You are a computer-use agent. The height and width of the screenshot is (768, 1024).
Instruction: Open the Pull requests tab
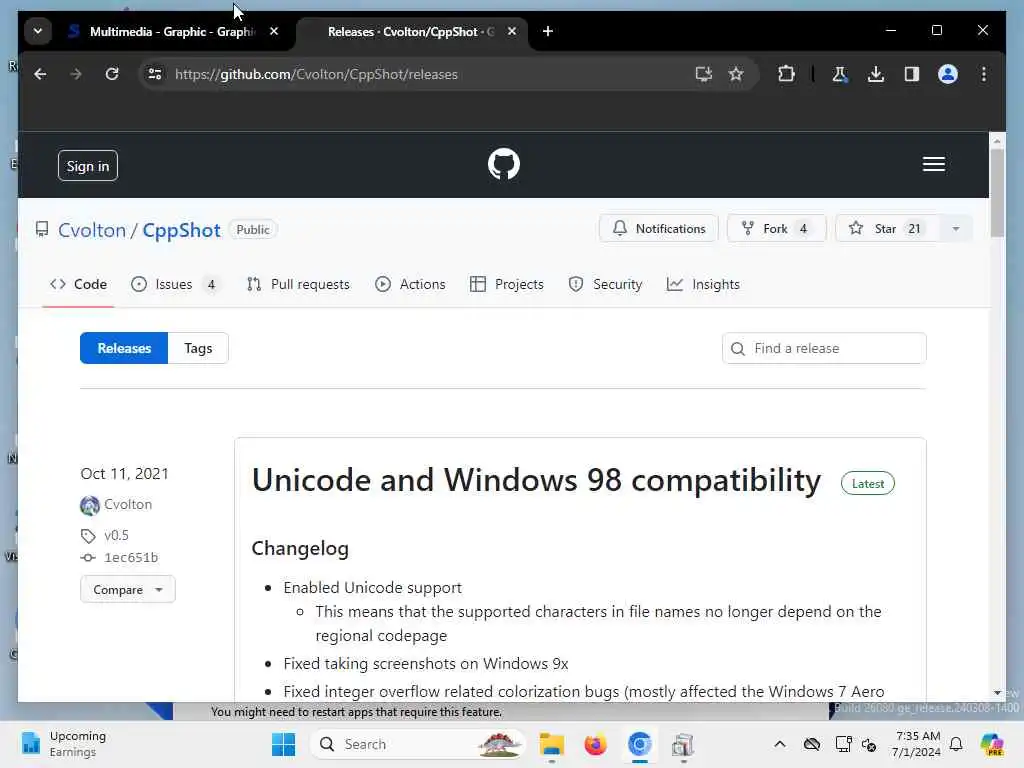click(x=298, y=285)
